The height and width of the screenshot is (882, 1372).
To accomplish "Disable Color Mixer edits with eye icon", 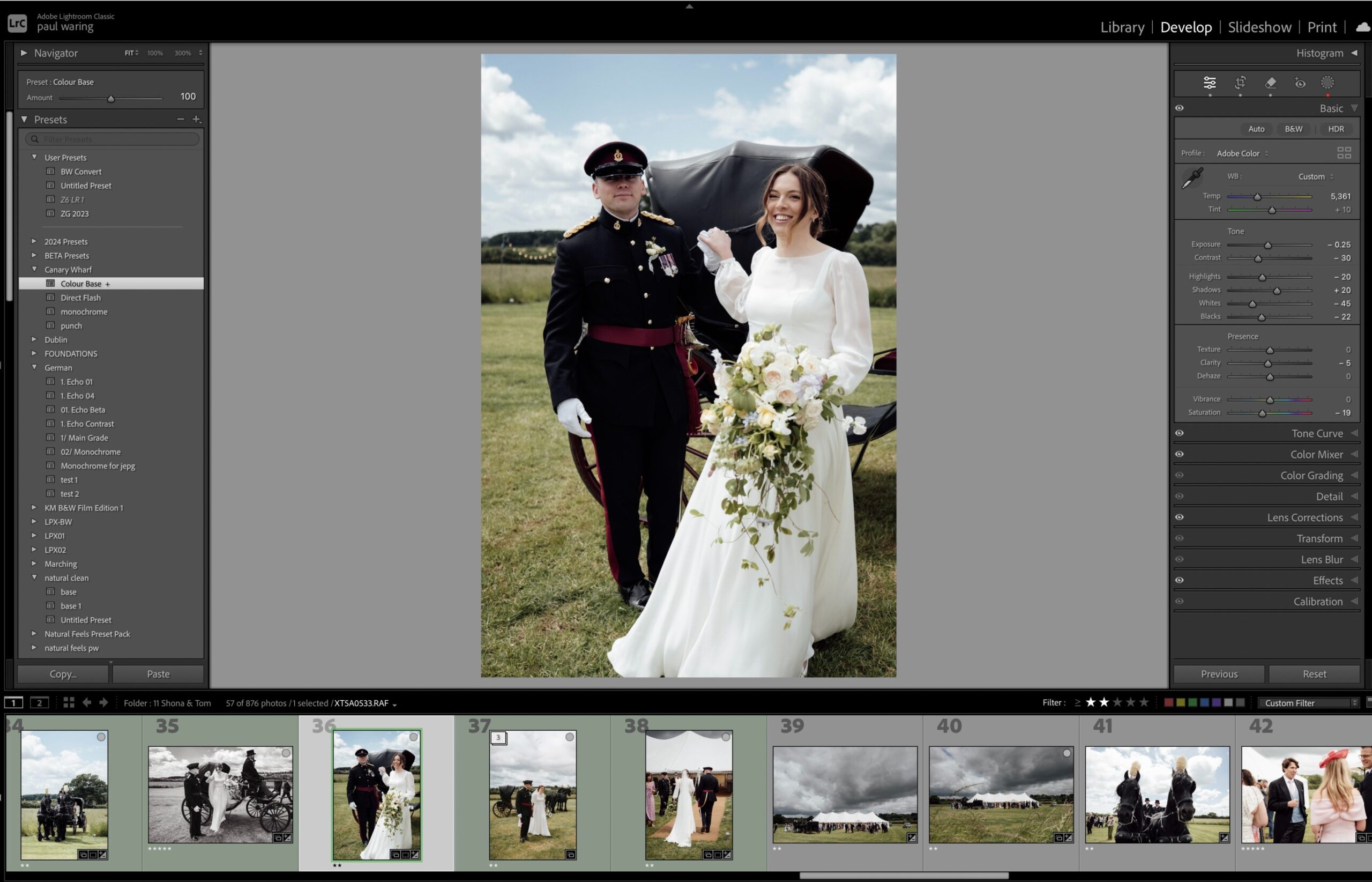I will pos(1179,454).
